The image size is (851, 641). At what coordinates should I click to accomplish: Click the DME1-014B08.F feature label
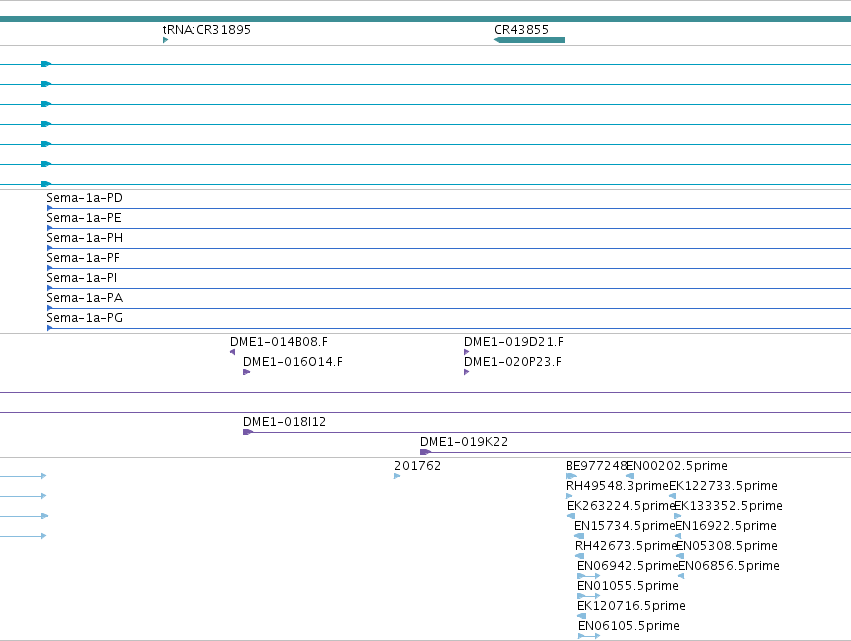278,342
